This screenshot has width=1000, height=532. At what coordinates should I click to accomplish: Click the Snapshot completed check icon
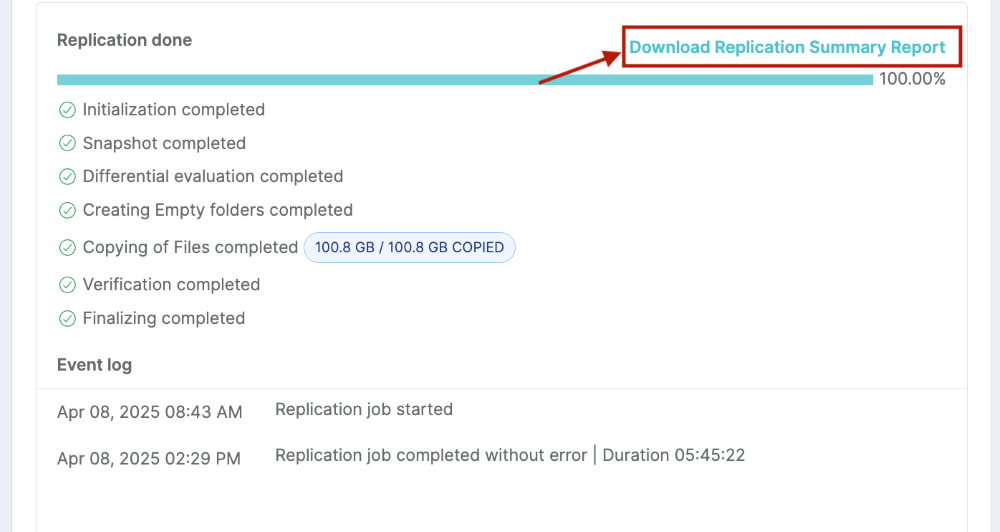(x=67, y=143)
